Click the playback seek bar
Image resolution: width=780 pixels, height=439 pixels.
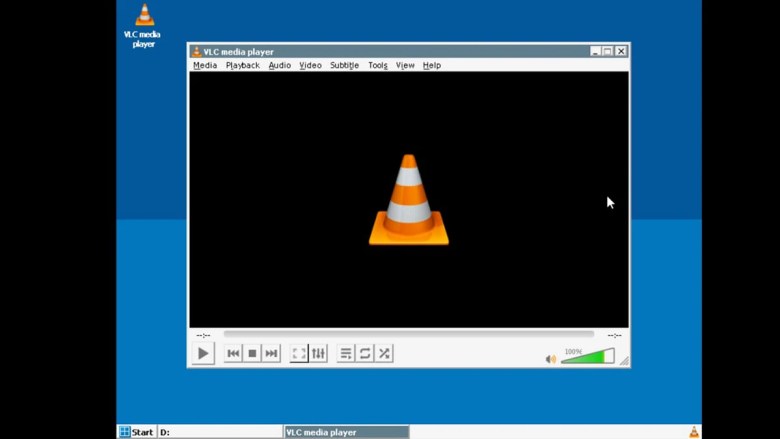pos(408,334)
